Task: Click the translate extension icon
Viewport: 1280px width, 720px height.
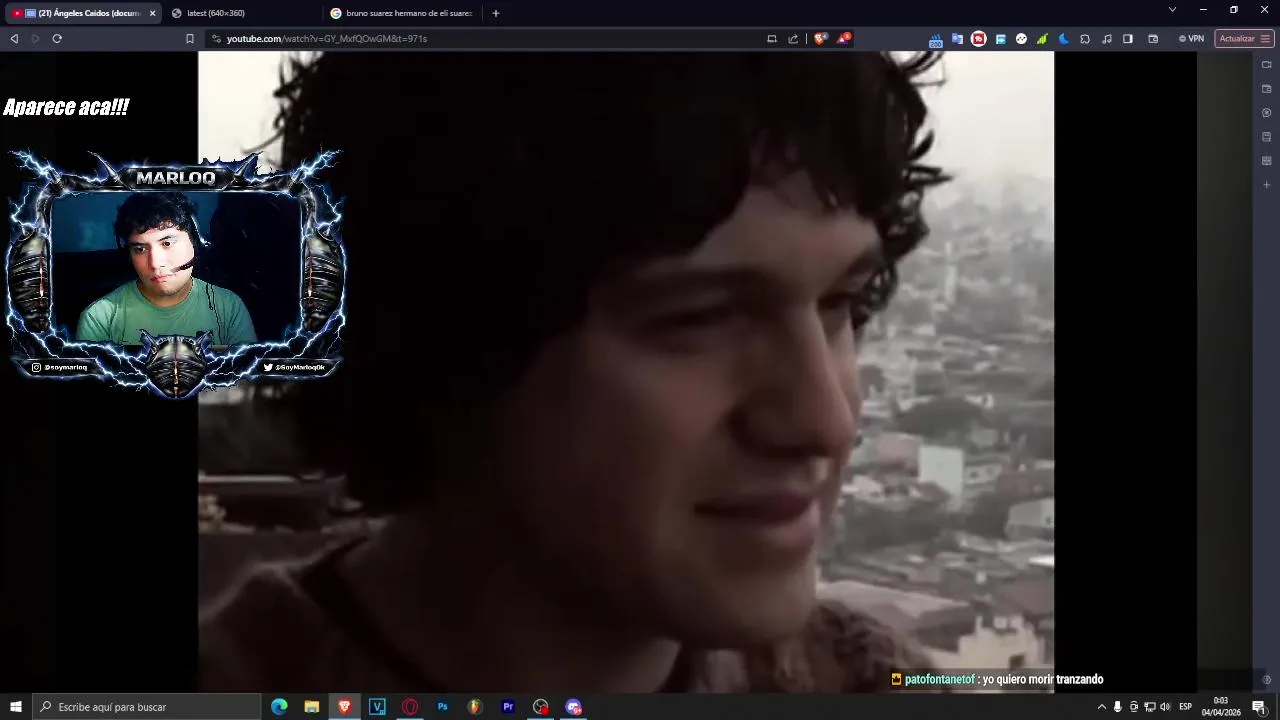Action: [x=957, y=39]
